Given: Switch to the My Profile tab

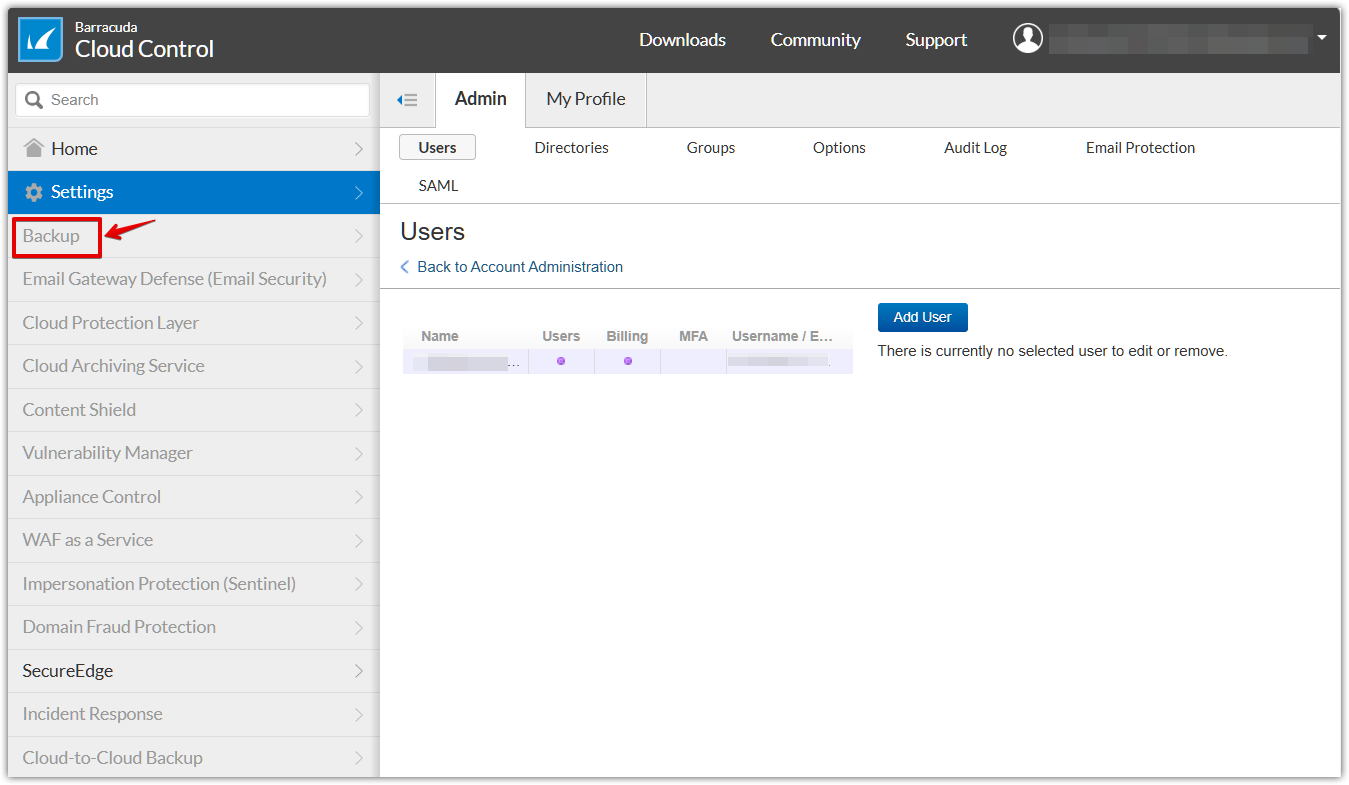Looking at the screenshot, I should (586, 99).
